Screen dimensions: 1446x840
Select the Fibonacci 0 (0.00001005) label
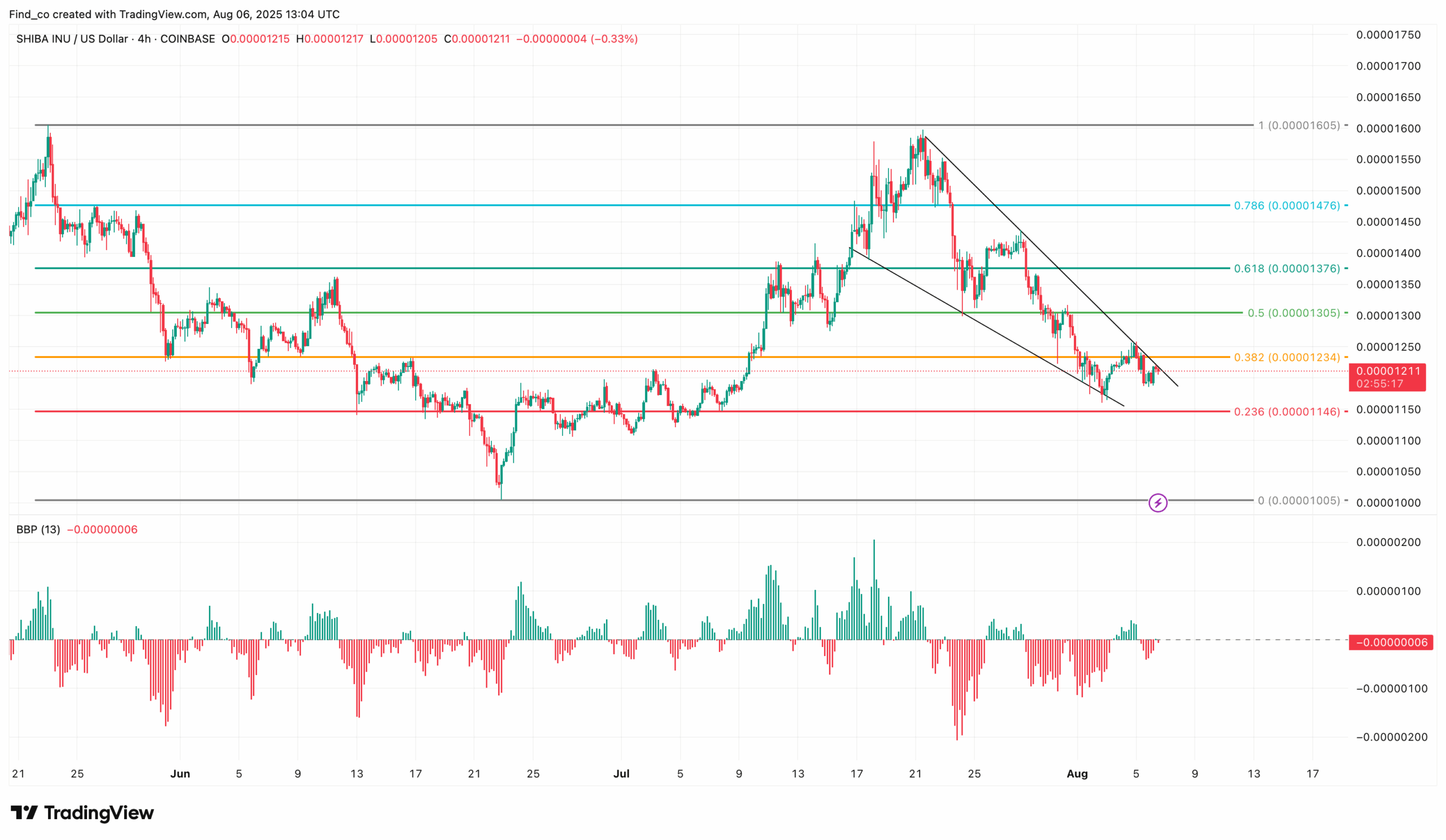coord(1299,501)
